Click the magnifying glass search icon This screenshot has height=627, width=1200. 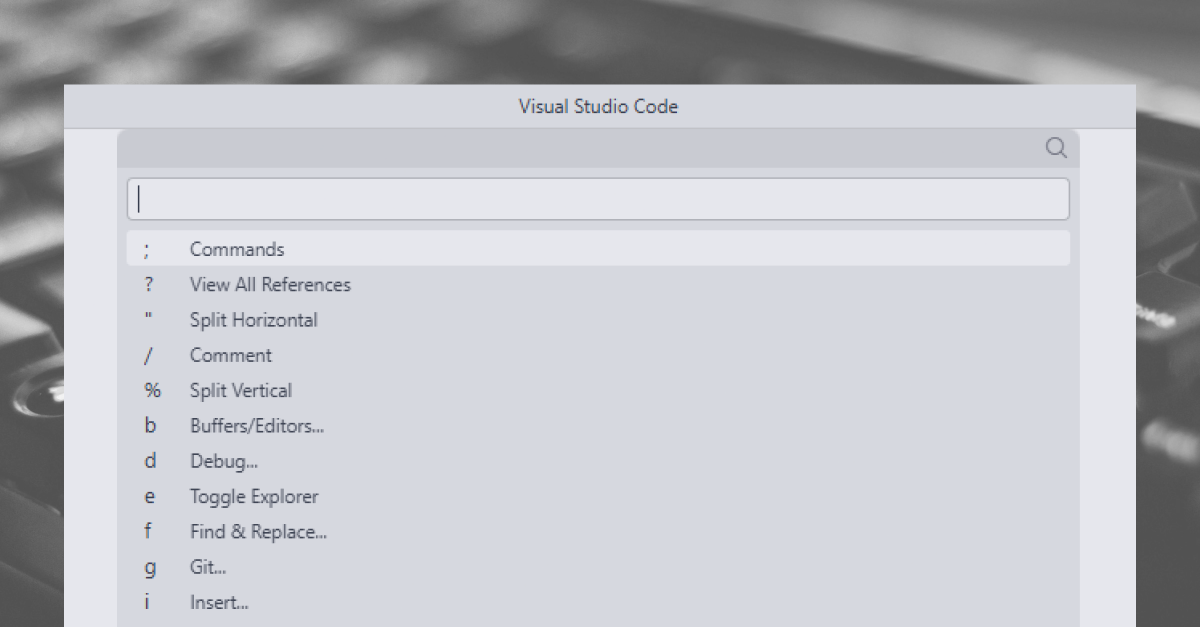[1056, 148]
